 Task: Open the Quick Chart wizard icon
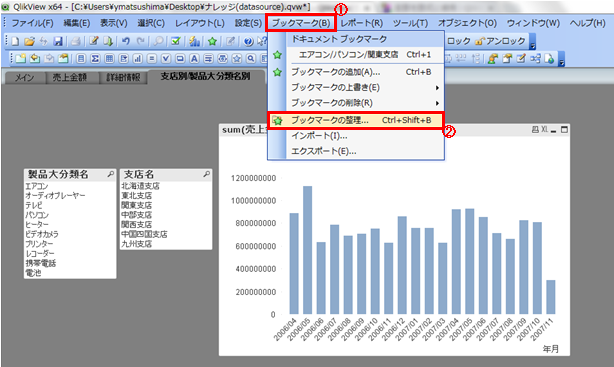click(194, 41)
